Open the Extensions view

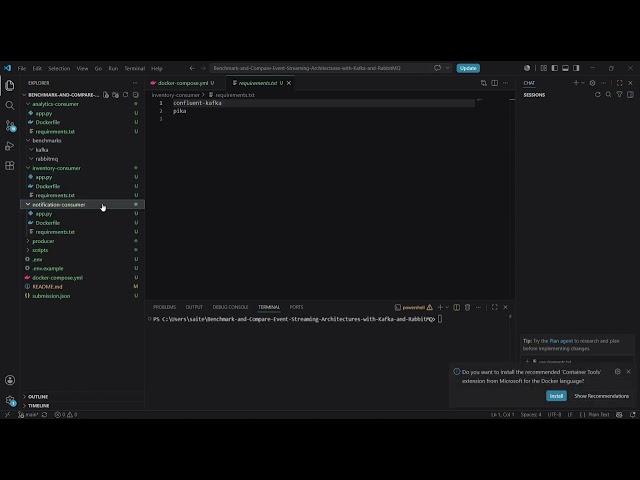pyautogui.click(x=10, y=166)
